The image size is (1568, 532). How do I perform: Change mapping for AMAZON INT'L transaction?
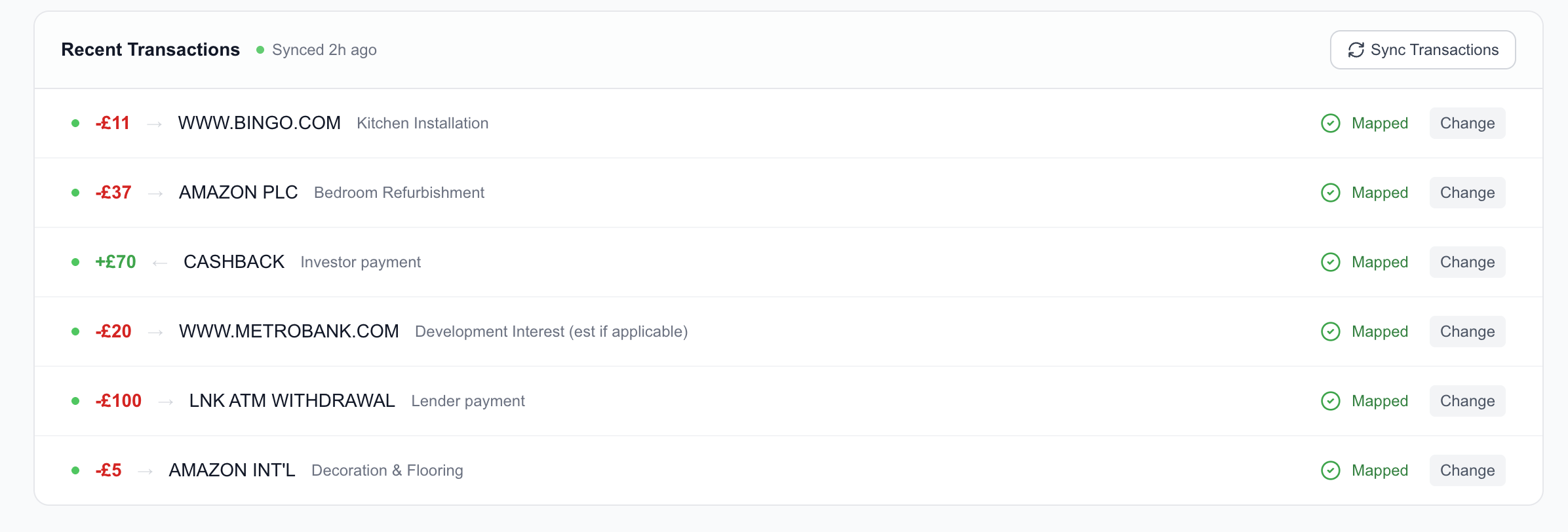[x=1467, y=470]
